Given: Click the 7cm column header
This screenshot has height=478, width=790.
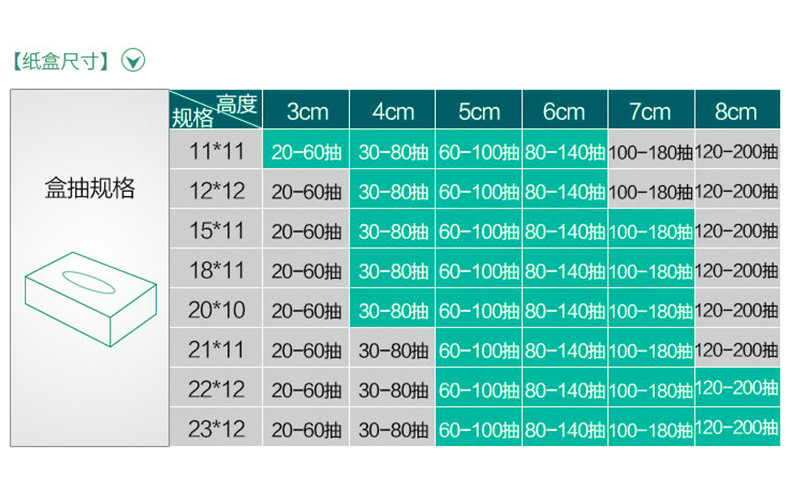Looking at the screenshot, I should [x=650, y=109].
